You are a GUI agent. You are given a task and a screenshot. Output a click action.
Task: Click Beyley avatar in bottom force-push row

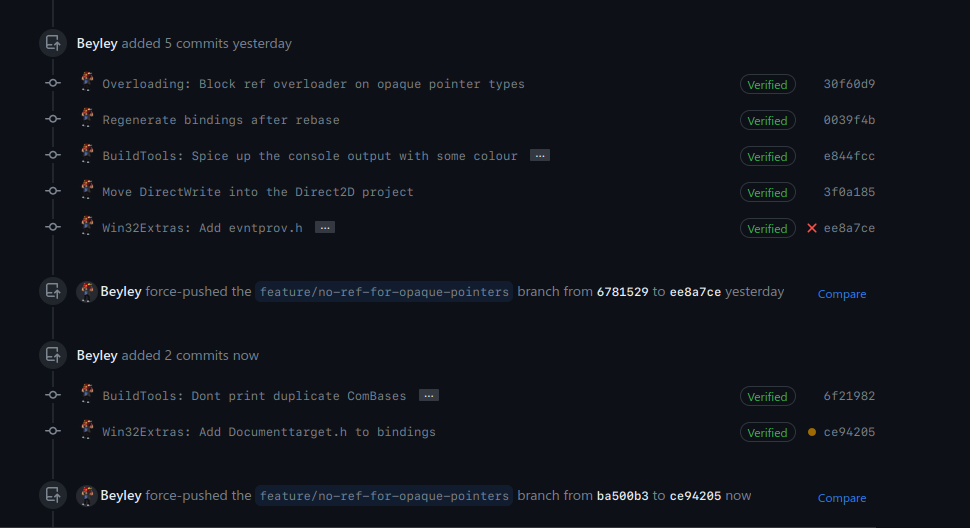click(x=87, y=495)
